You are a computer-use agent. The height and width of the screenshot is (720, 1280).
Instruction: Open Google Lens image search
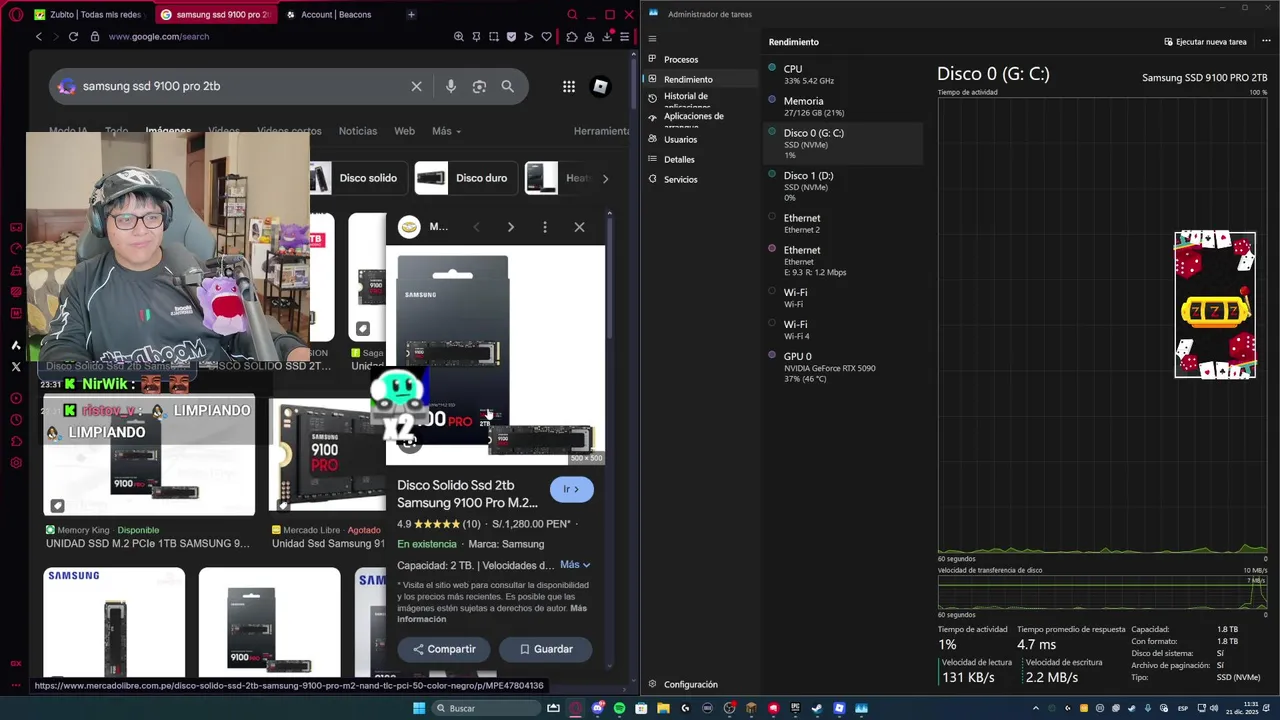click(x=479, y=87)
